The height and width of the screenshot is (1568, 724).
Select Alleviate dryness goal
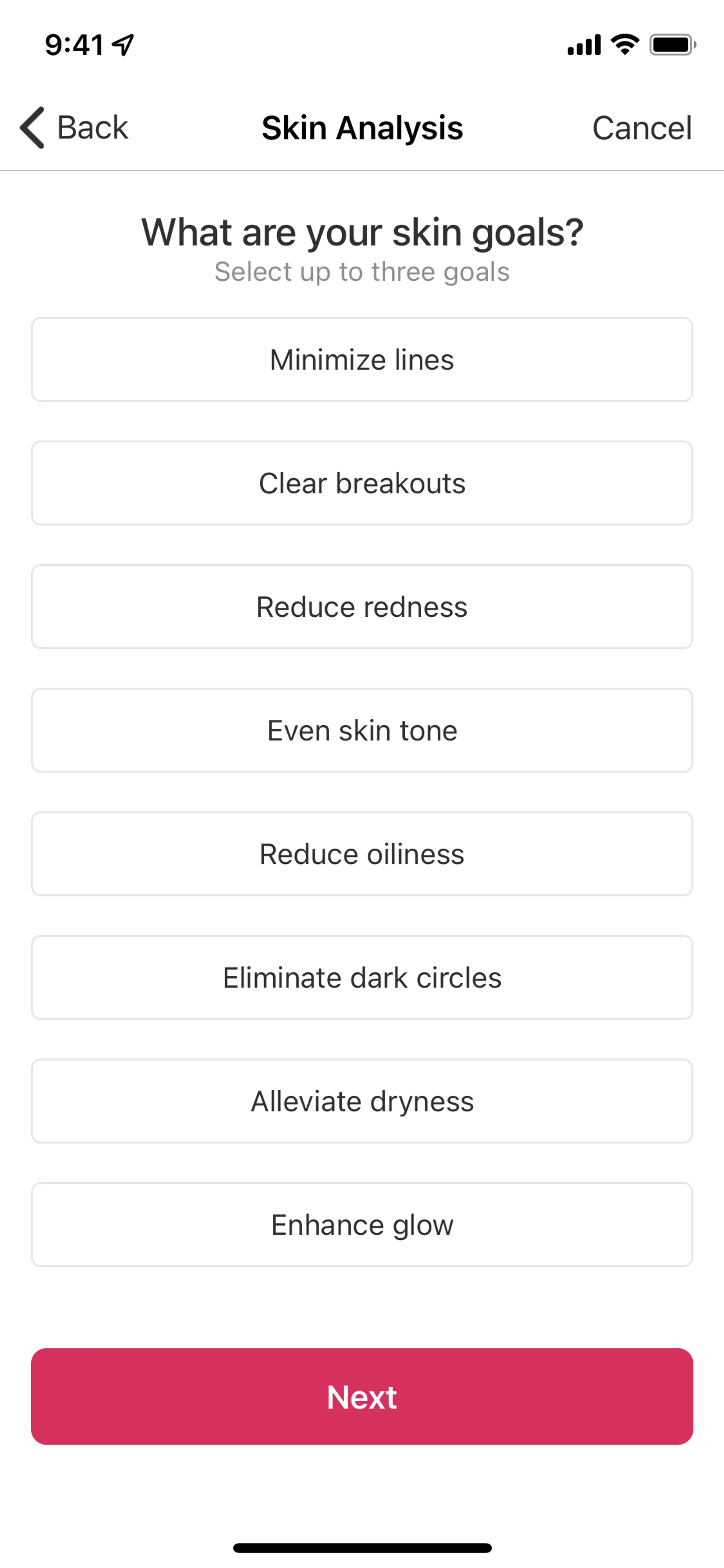(x=362, y=1101)
